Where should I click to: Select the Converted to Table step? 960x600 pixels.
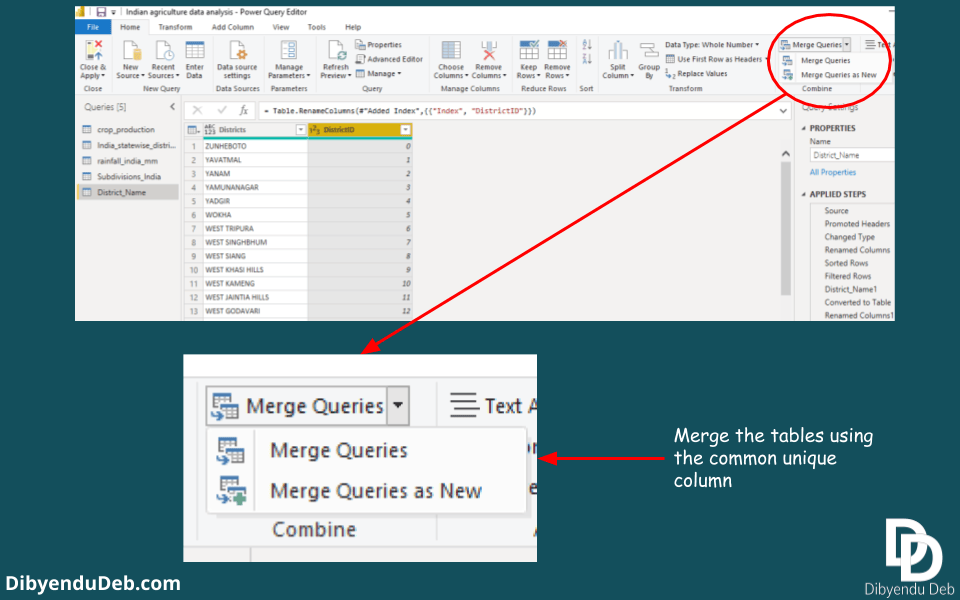pyautogui.click(x=858, y=302)
